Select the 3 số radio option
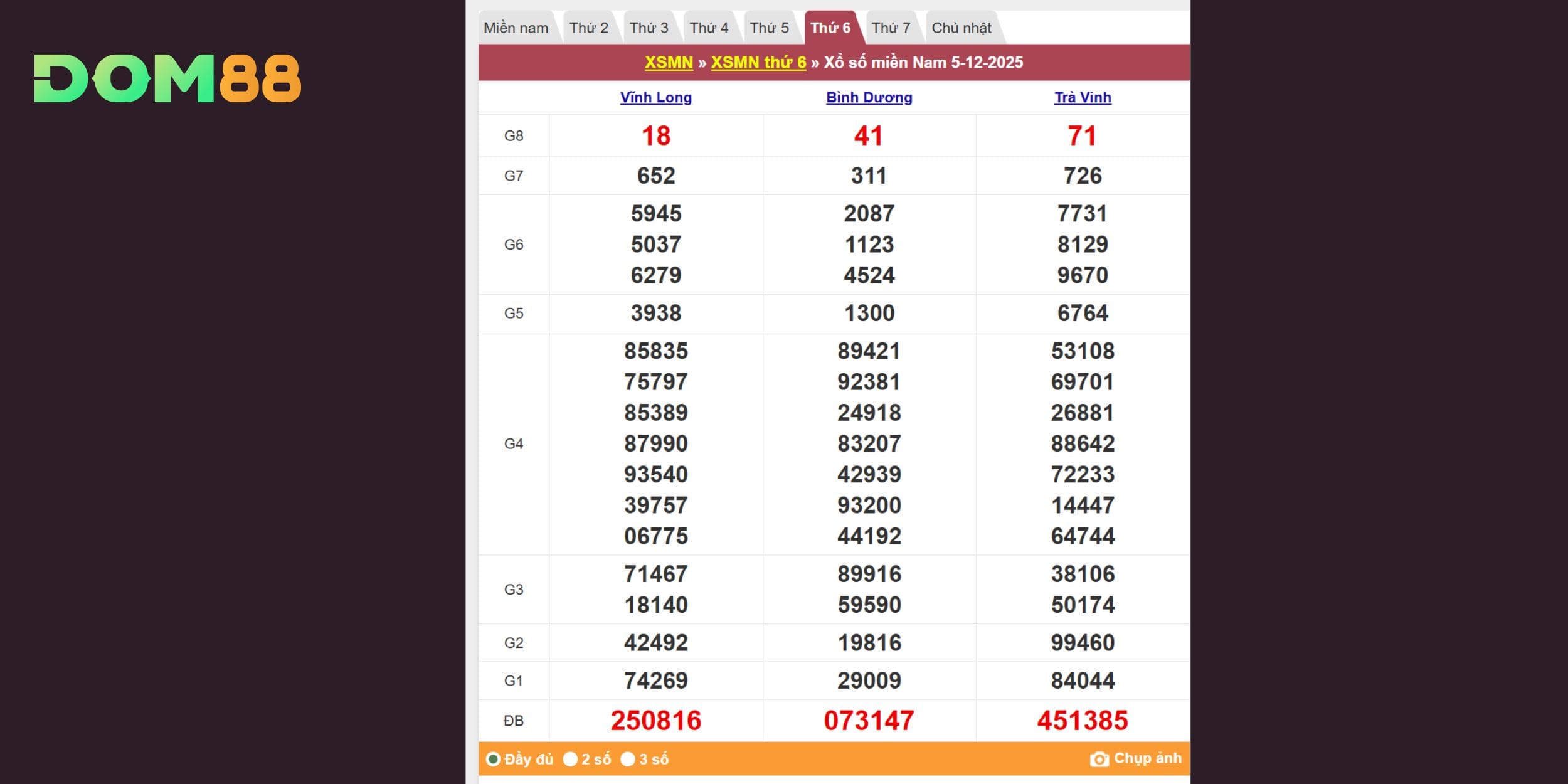 [x=628, y=760]
